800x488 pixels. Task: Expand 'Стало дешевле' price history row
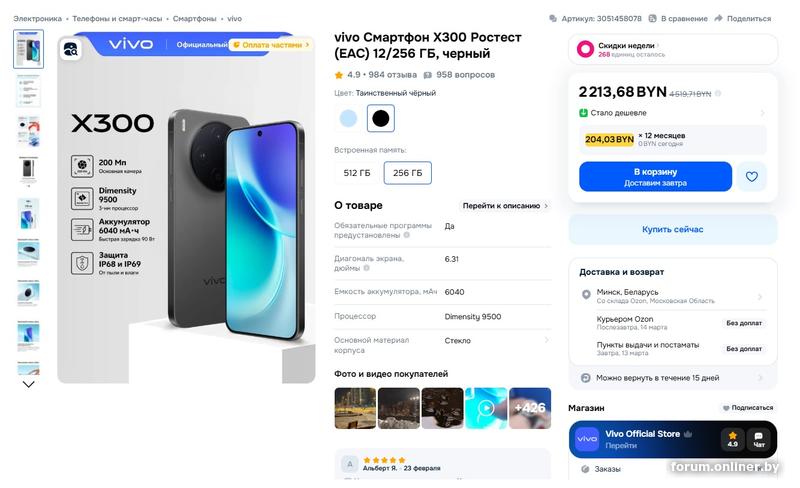click(x=672, y=114)
